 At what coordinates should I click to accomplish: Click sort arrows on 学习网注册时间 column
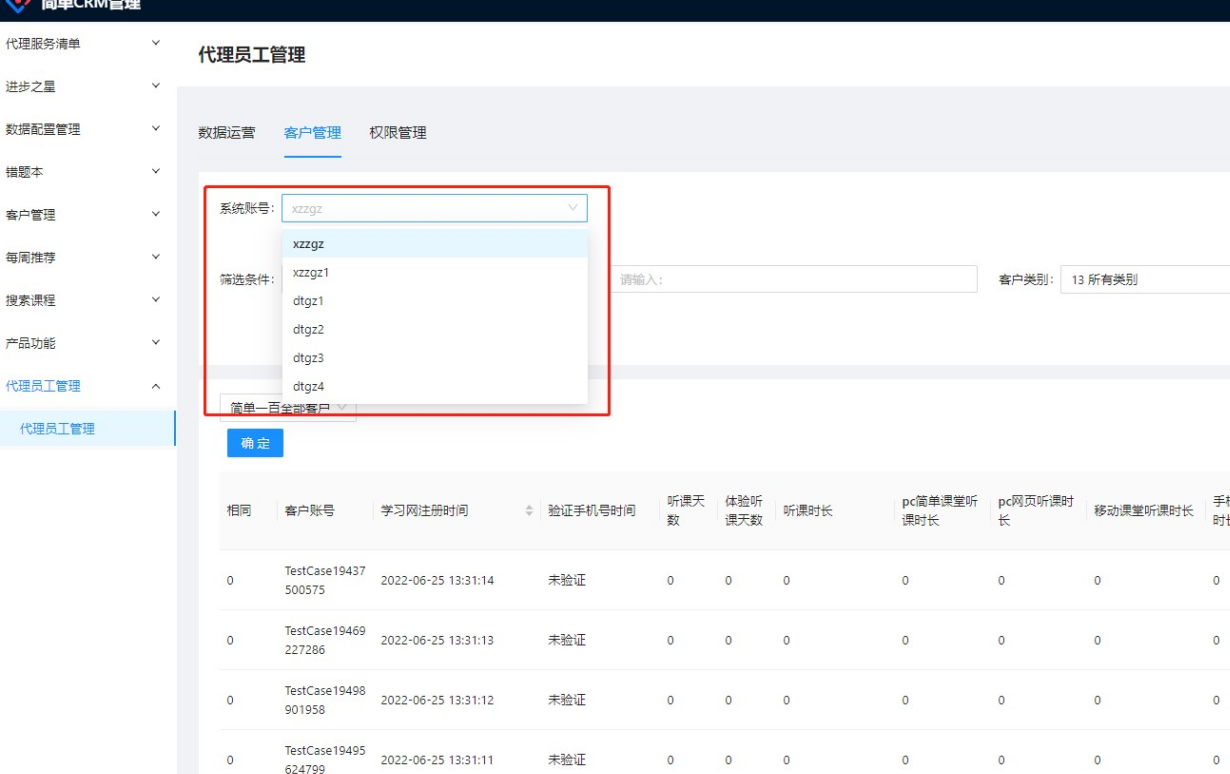point(529,511)
